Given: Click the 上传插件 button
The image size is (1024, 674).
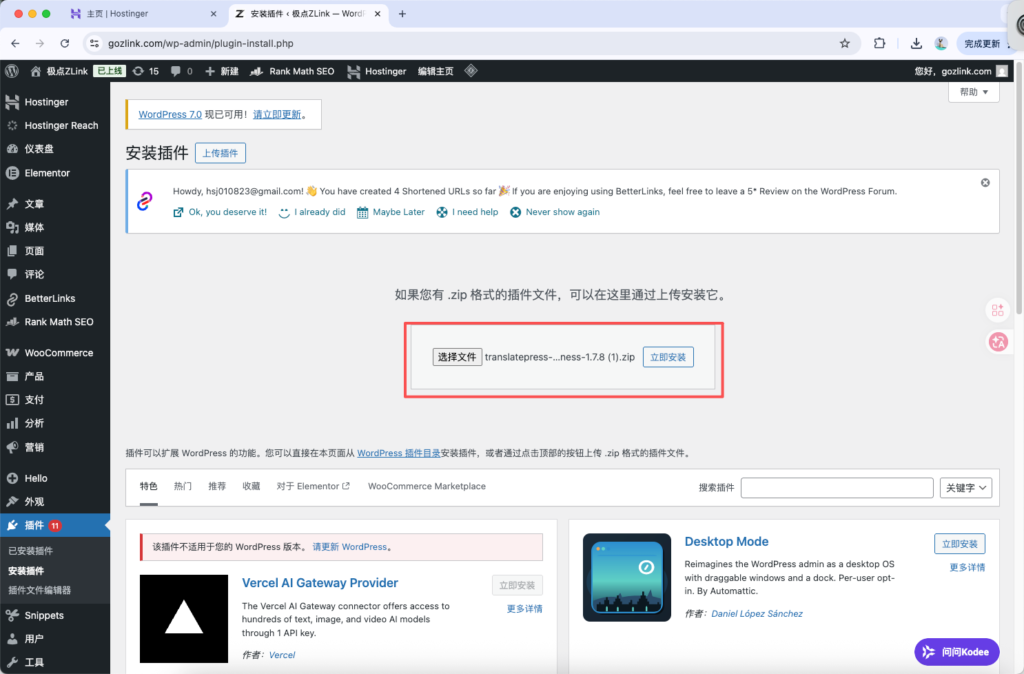Looking at the screenshot, I should [220, 153].
